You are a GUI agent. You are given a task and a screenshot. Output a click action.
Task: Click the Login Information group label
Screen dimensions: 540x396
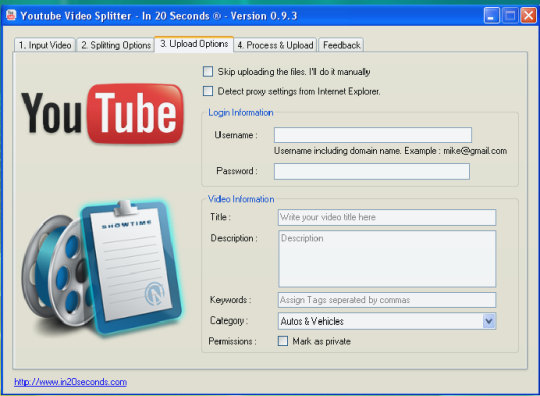(x=241, y=113)
